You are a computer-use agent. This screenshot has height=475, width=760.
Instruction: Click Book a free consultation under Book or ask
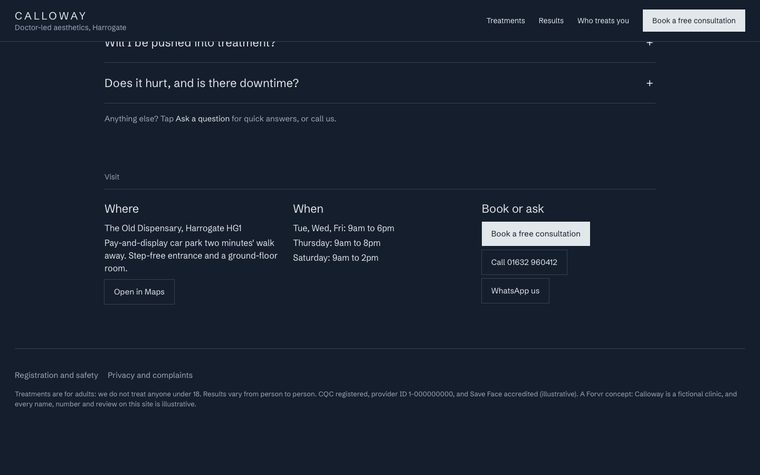(536, 234)
